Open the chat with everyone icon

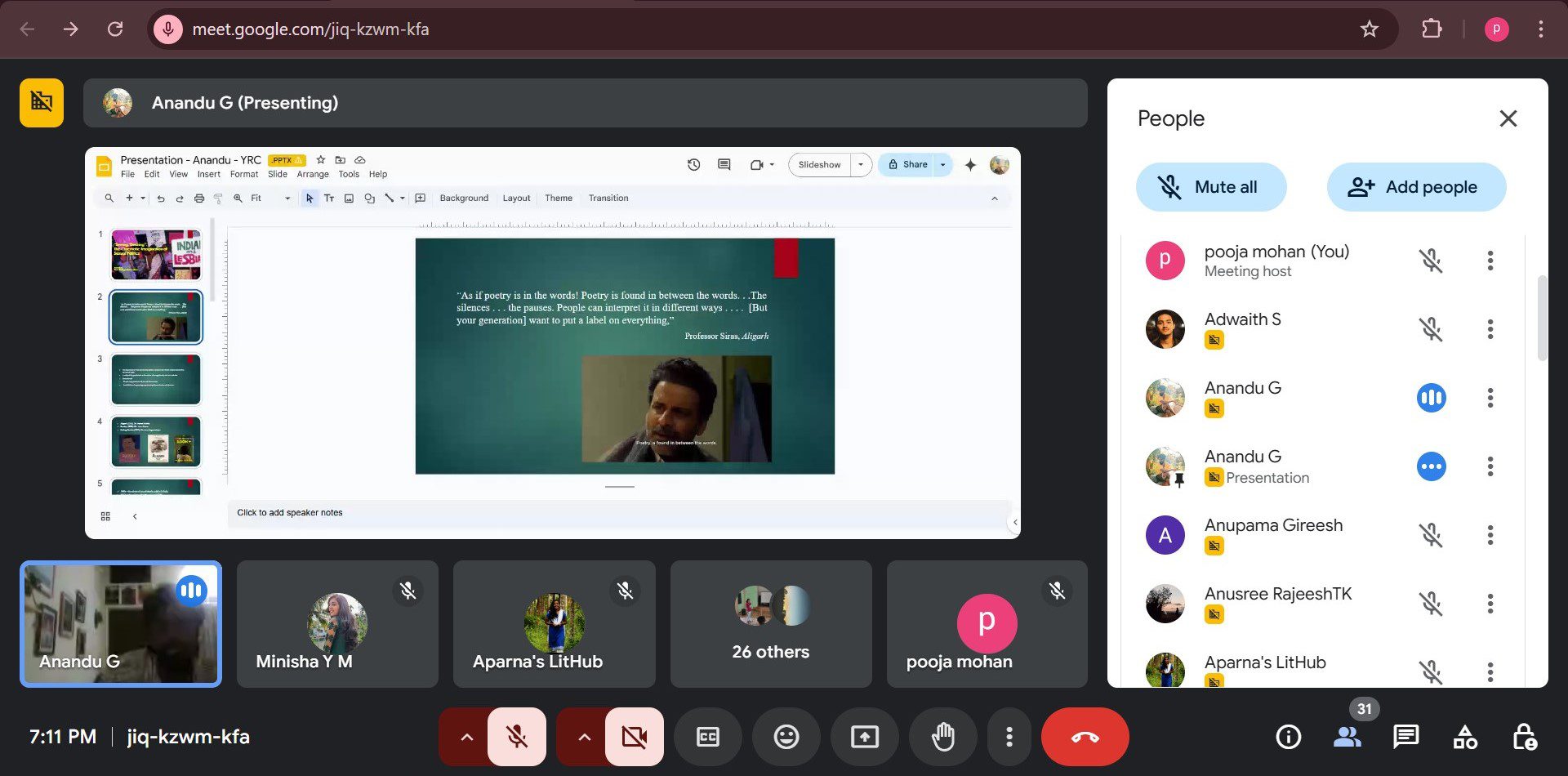[1405, 737]
